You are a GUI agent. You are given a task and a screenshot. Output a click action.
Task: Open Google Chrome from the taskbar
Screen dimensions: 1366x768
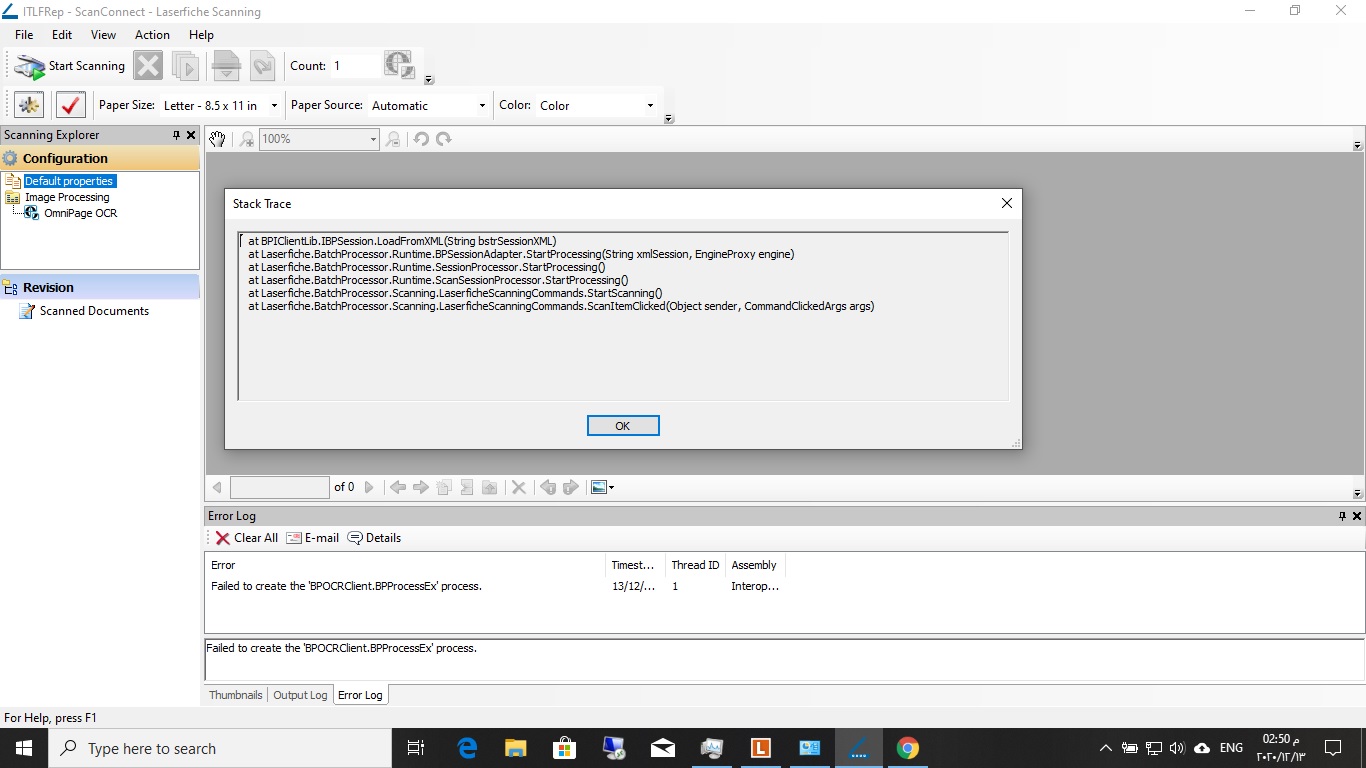[x=907, y=748]
